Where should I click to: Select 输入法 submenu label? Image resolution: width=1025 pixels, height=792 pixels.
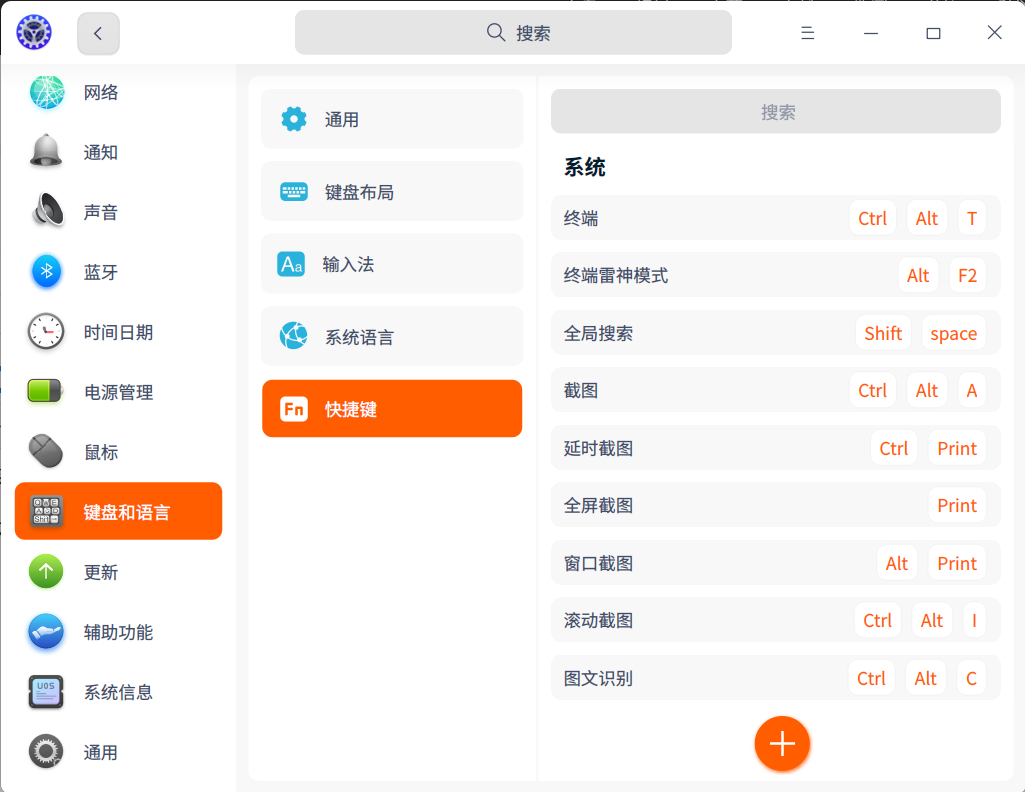tap(348, 264)
